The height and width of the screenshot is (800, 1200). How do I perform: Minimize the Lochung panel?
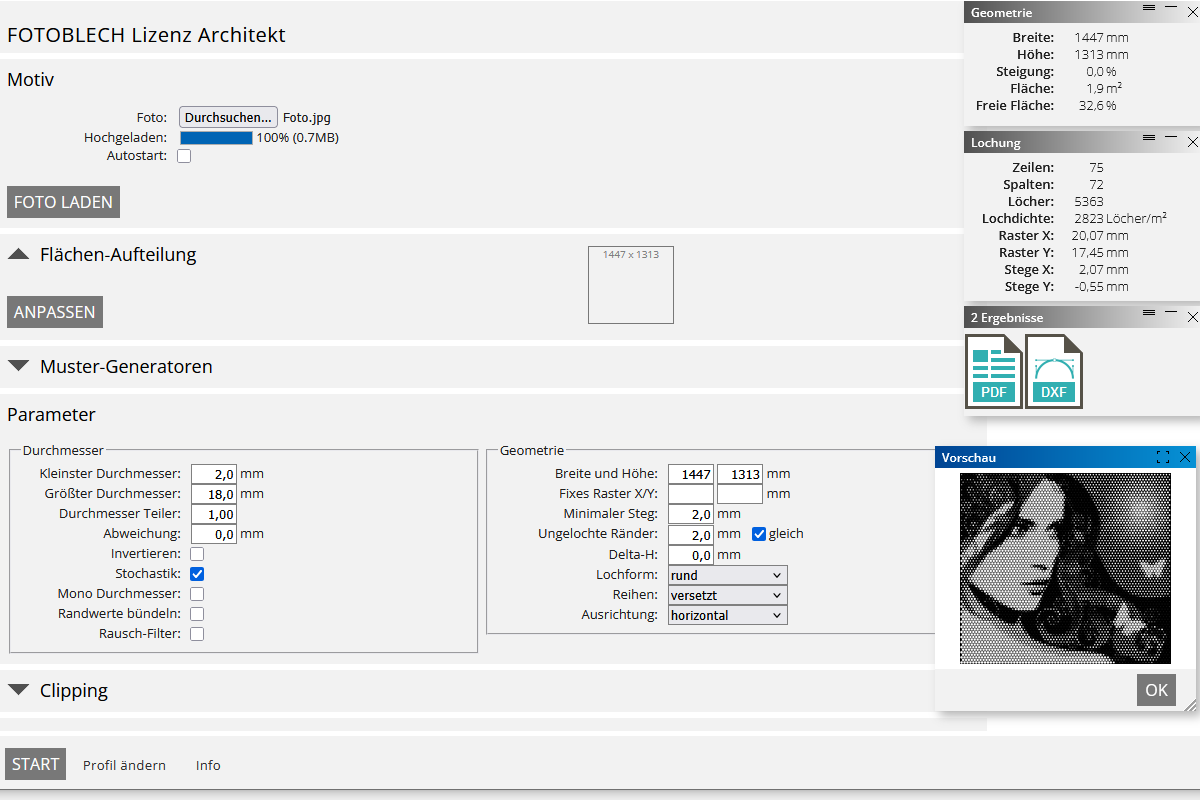coord(1170,137)
